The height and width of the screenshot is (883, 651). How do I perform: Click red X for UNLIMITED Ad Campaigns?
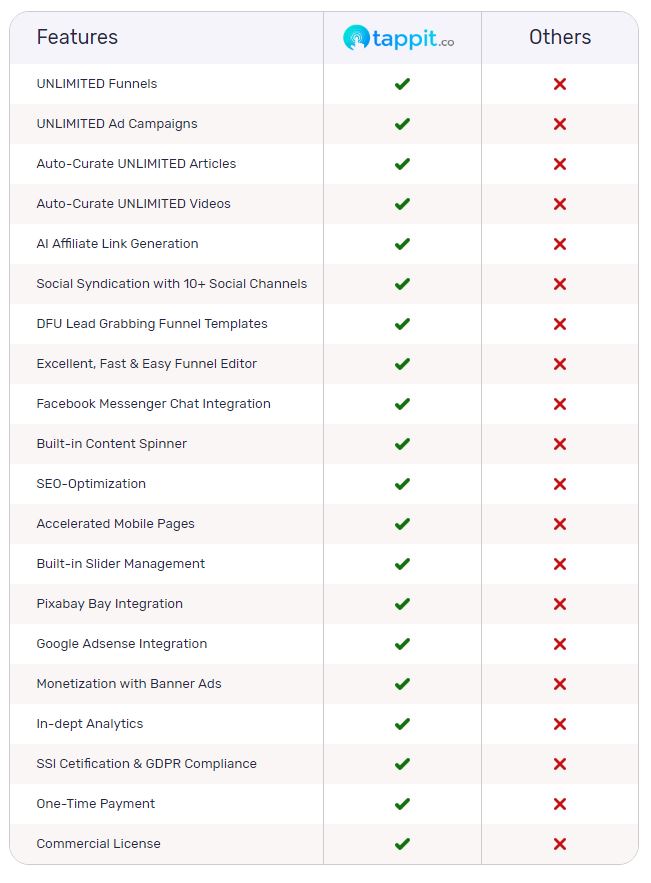(x=560, y=124)
